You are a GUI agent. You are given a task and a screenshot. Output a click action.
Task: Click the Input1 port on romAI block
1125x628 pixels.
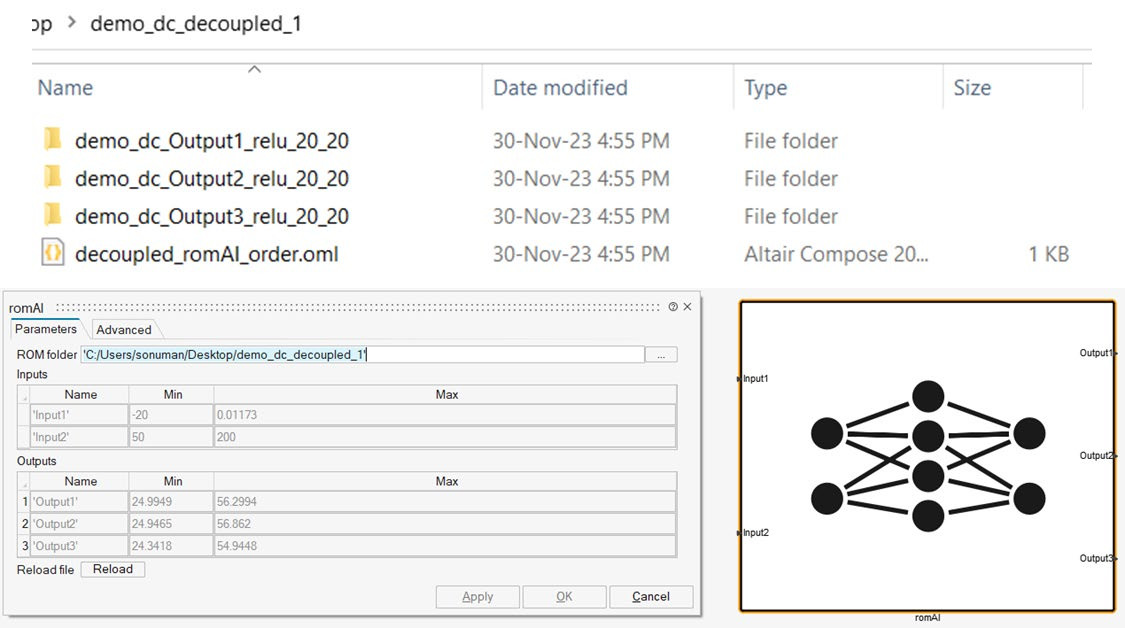click(741, 379)
